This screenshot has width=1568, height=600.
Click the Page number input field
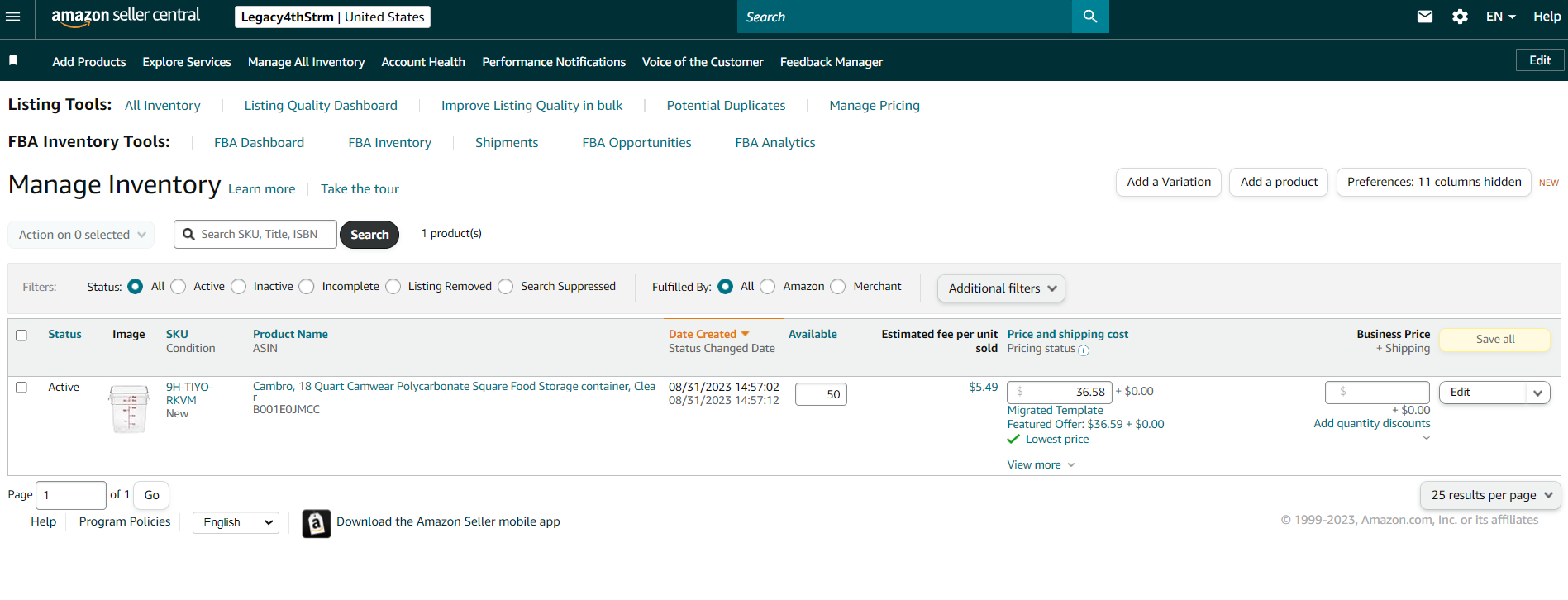click(71, 496)
